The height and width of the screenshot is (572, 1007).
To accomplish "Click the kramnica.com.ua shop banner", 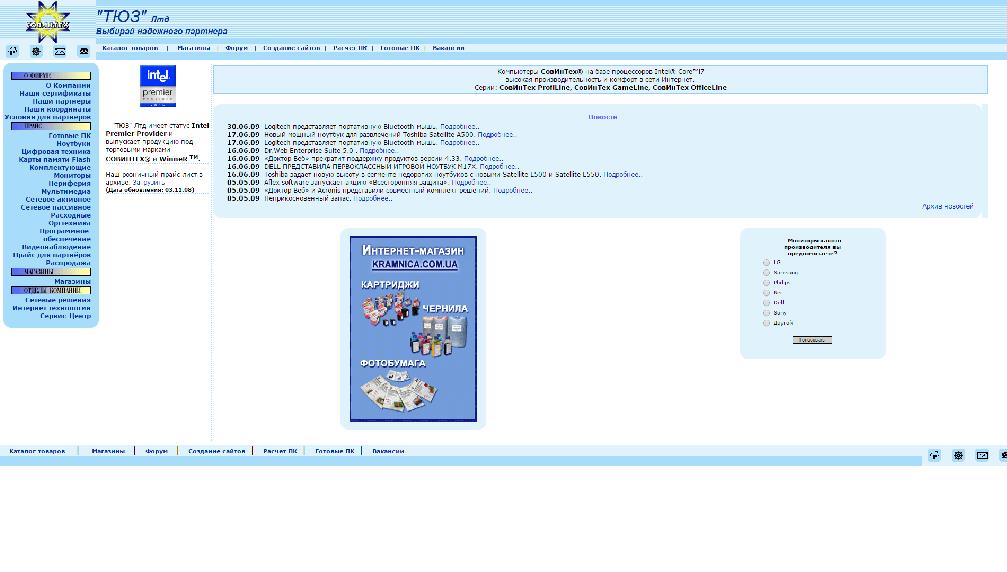I will click(413, 329).
